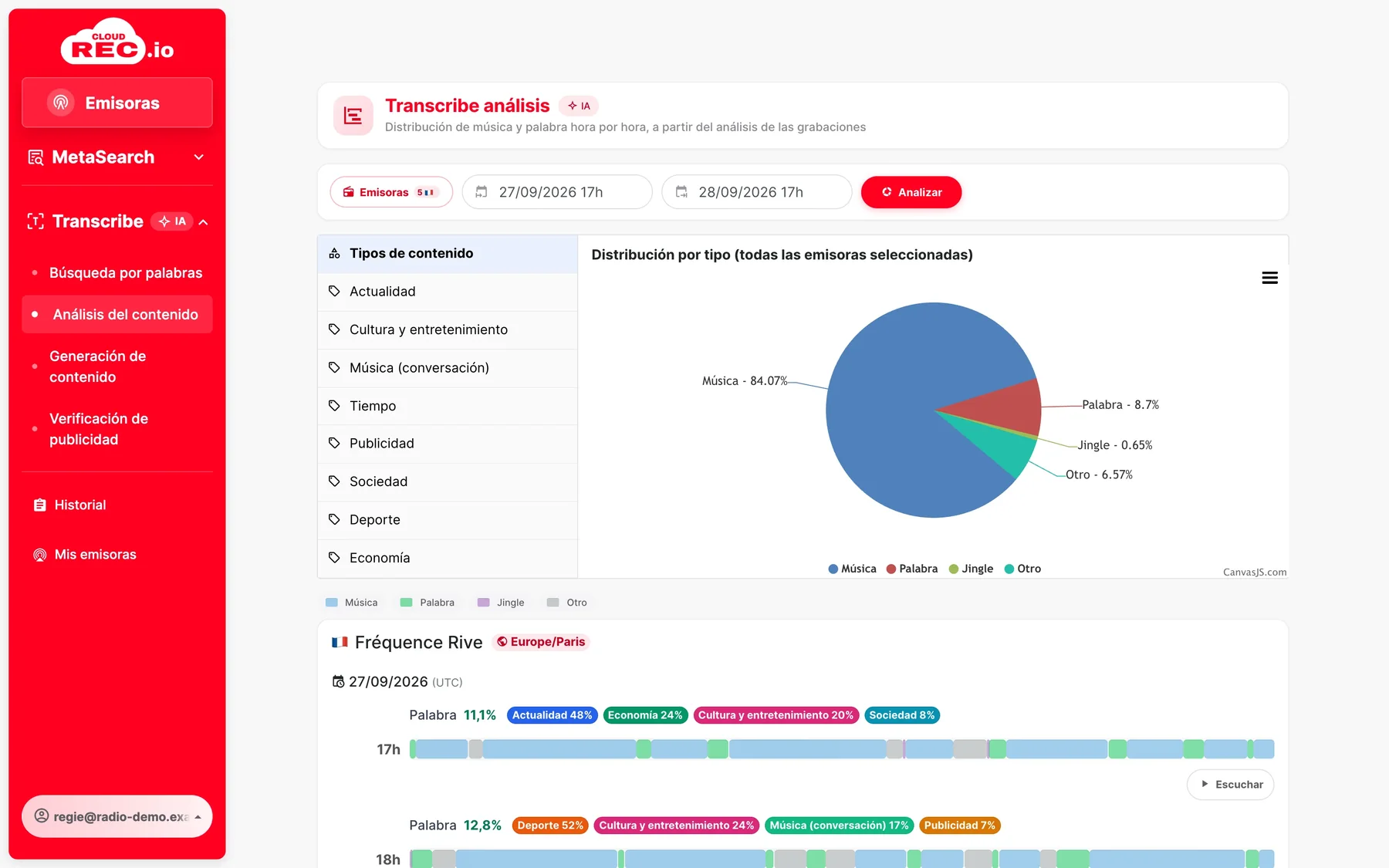This screenshot has height=868, width=1389.
Task: Expand the MetaSearch menu chevron
Action: tap(199, 157)
